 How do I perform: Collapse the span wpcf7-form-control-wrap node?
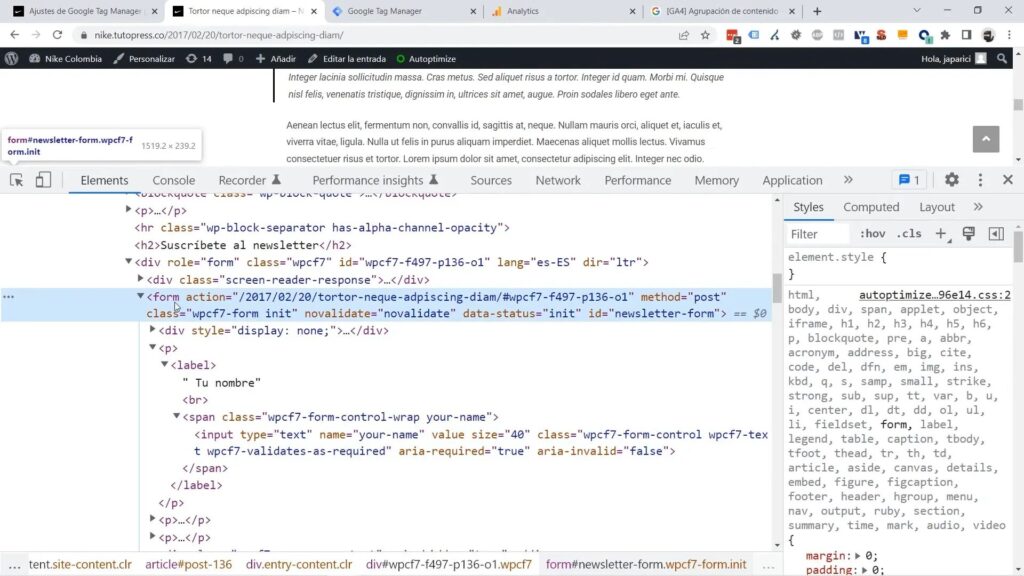click(176, 416)
